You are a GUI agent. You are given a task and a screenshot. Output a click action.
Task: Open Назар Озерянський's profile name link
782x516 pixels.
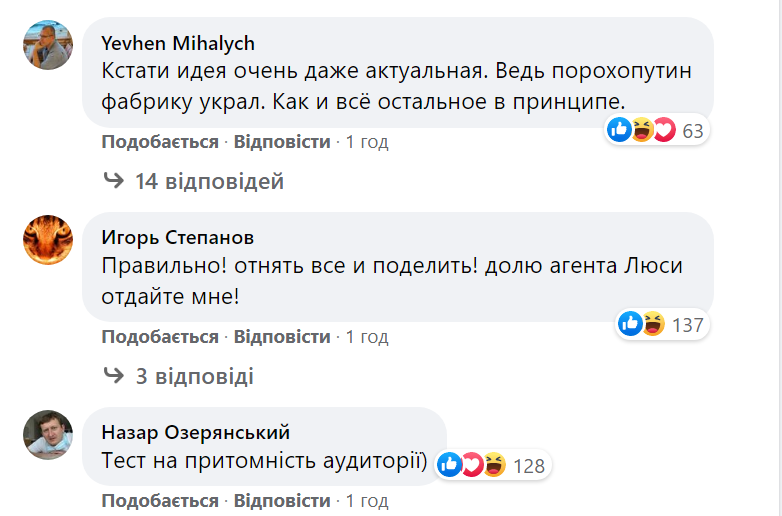[x=196, y=432]
